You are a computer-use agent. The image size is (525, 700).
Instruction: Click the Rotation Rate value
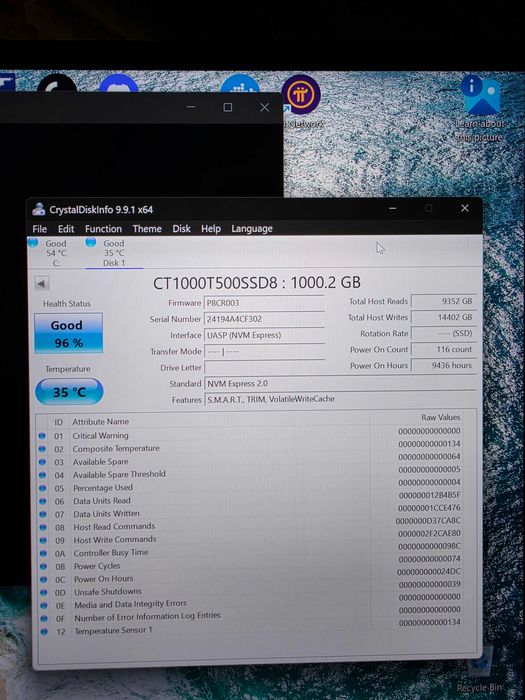pyautogui.click(x=443, y=333)
